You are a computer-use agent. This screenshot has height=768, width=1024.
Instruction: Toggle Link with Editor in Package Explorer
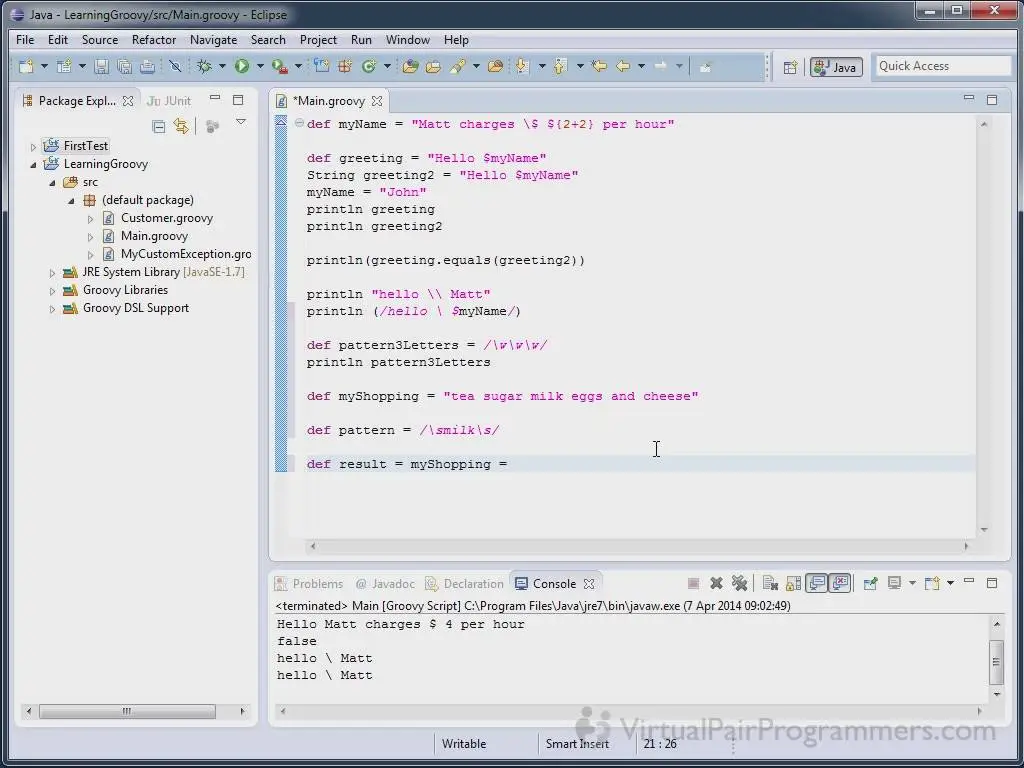point(181,126)
